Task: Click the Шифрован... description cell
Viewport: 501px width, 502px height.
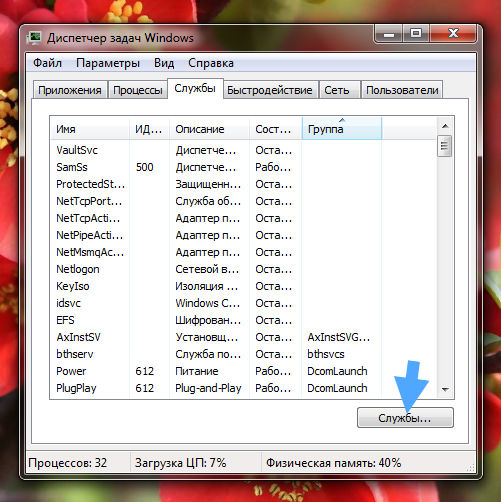Action: 208,320
